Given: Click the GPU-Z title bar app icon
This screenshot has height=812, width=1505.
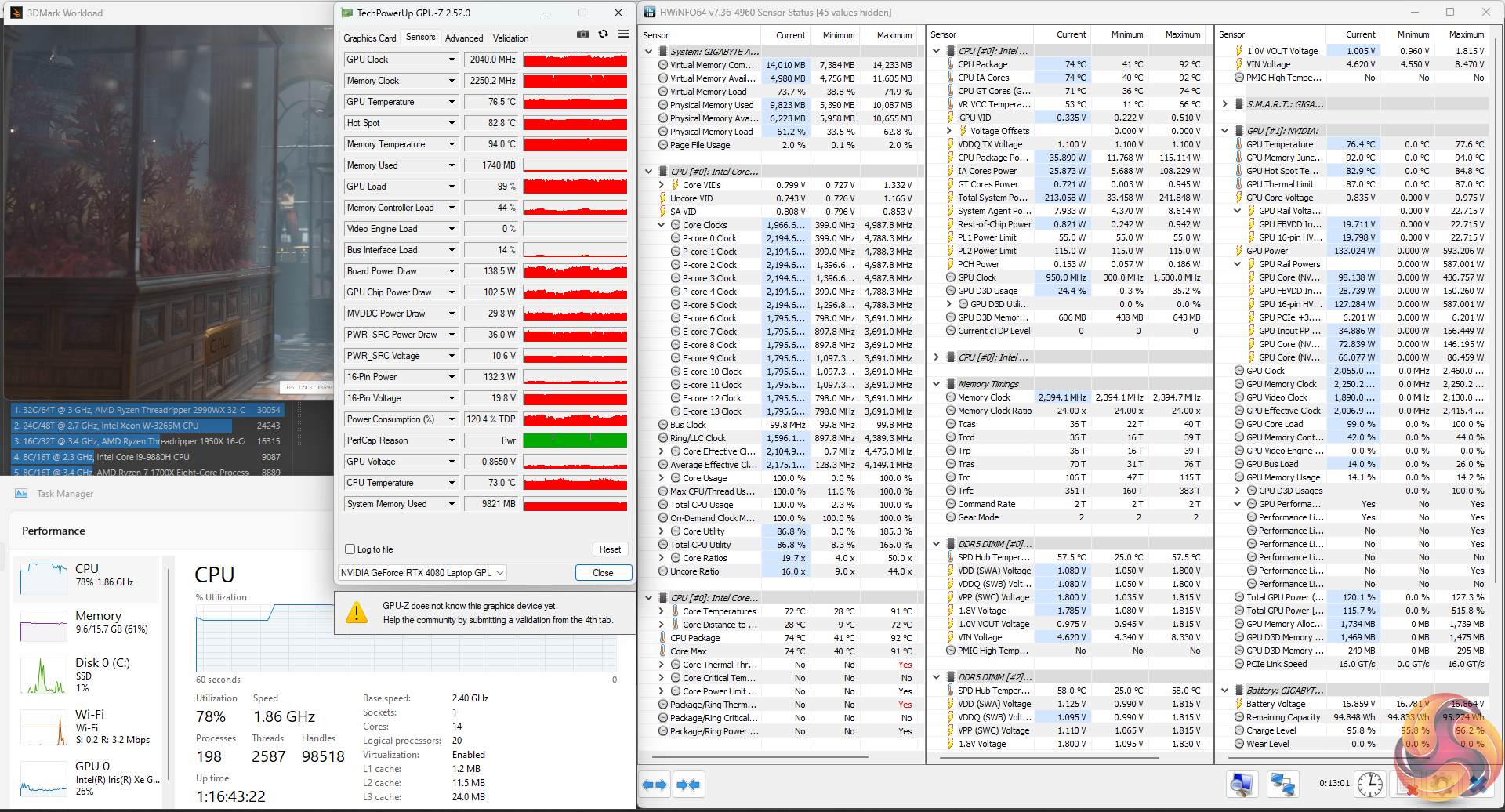Looking at the screenshot, I should [347, 13].
